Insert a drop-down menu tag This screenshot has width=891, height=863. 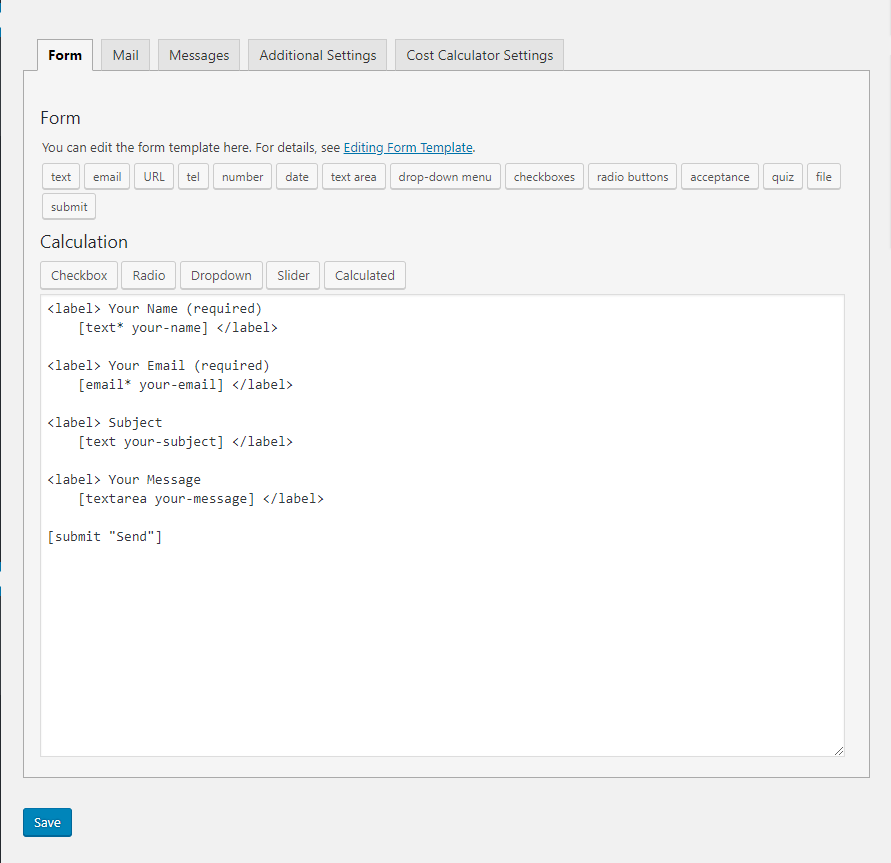(x=445, y=177)
